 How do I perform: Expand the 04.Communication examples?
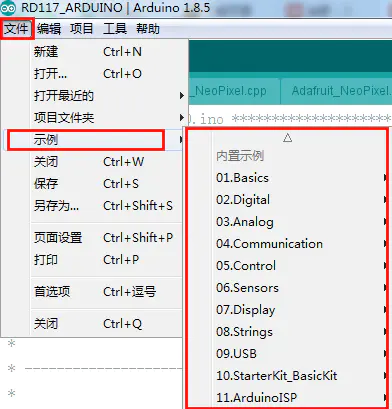[287, 244]
